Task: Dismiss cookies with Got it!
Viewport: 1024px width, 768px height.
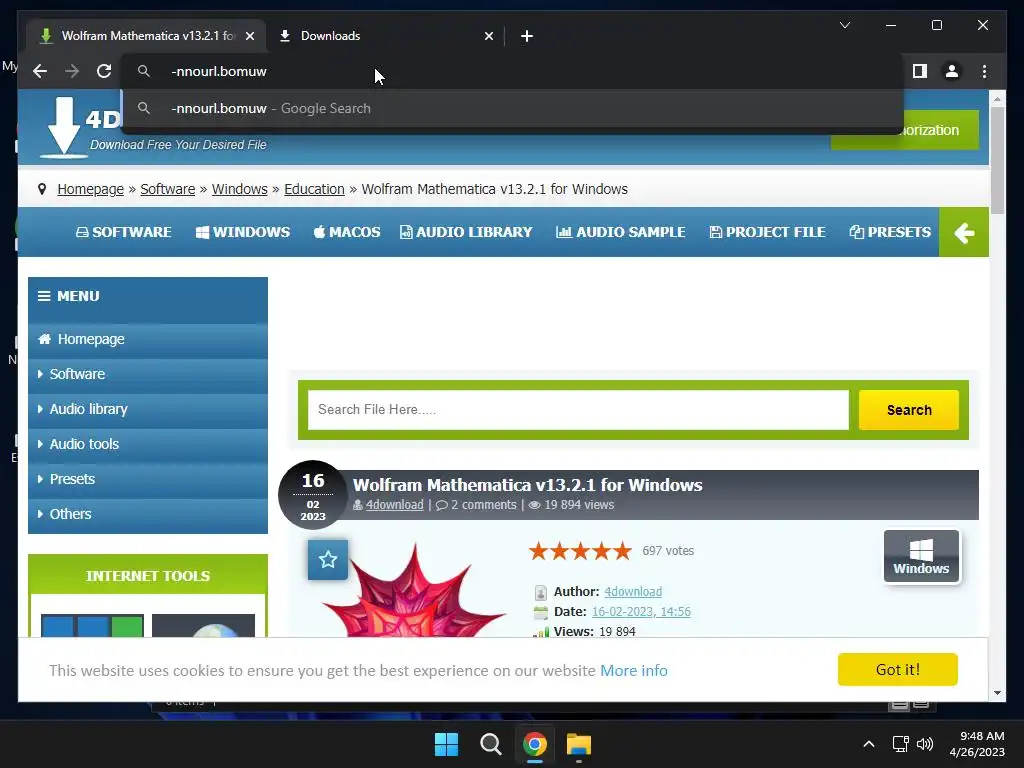Action: [897, 670]
